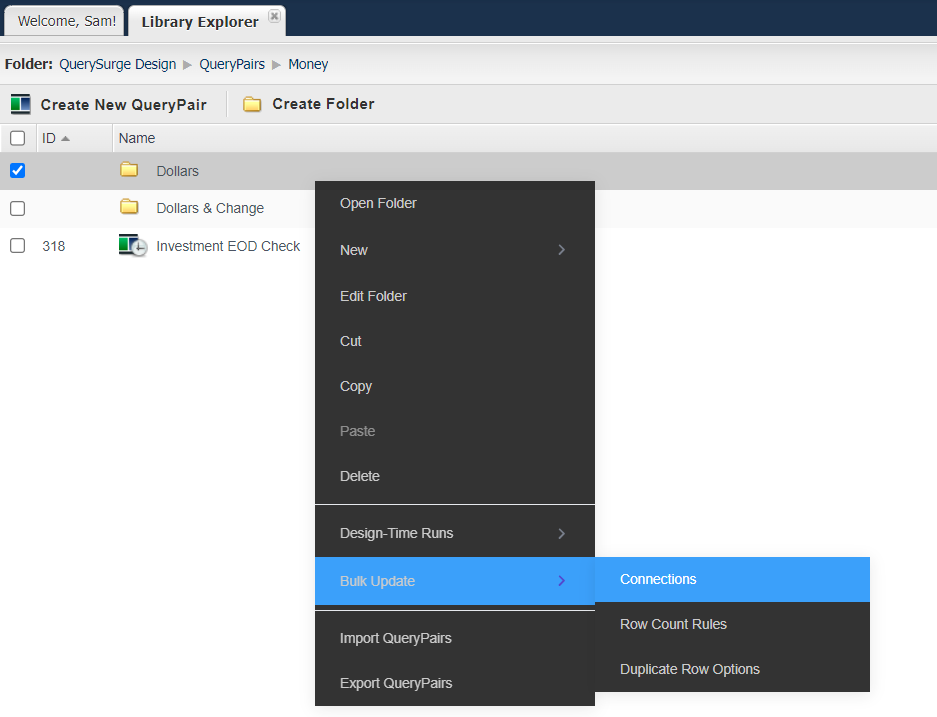
Task: Select the Dollars folder name
Action: click(x=177, y=171)
